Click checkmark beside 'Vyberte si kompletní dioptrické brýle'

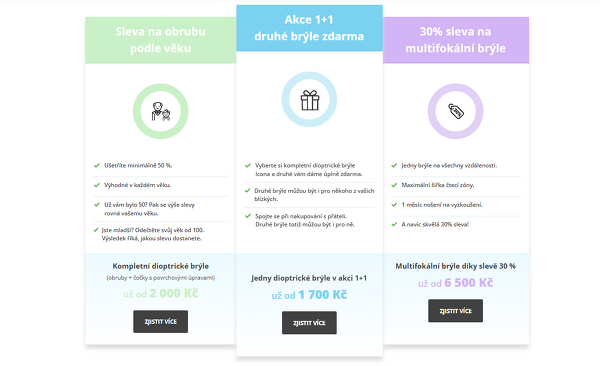click(248, 165)
